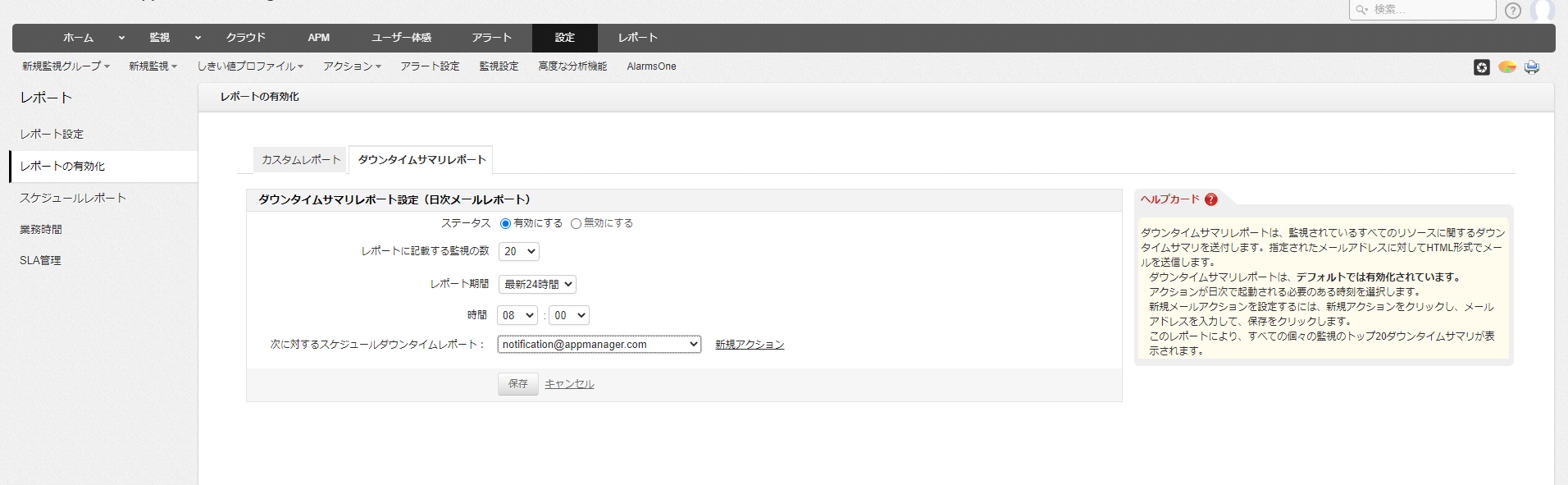Open the レポート main menu
Viewport: 1568px width, 485px height.
[x=638, y=38]
